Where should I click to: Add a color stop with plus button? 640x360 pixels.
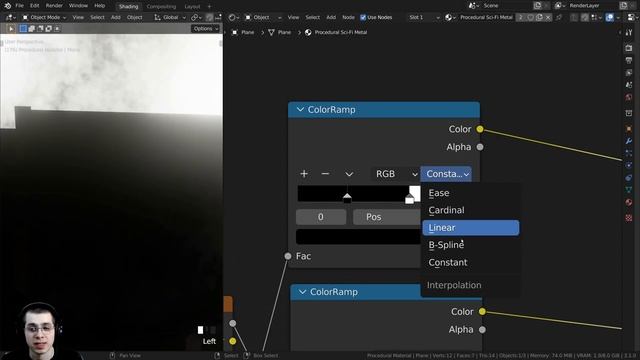(304, 174)
